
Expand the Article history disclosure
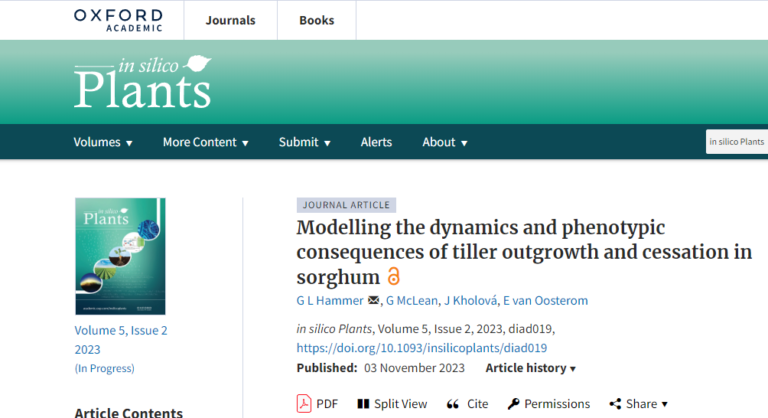[x=530, y=368]
